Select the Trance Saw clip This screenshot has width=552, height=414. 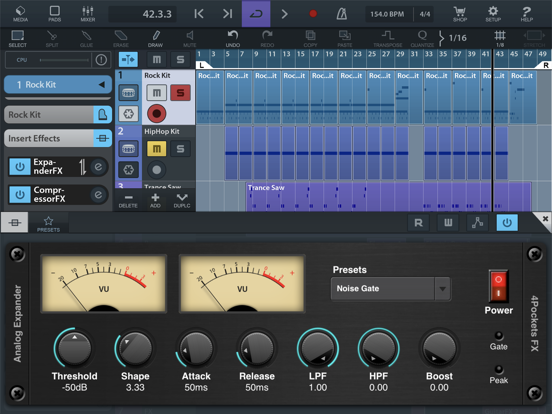pos(389,196)
